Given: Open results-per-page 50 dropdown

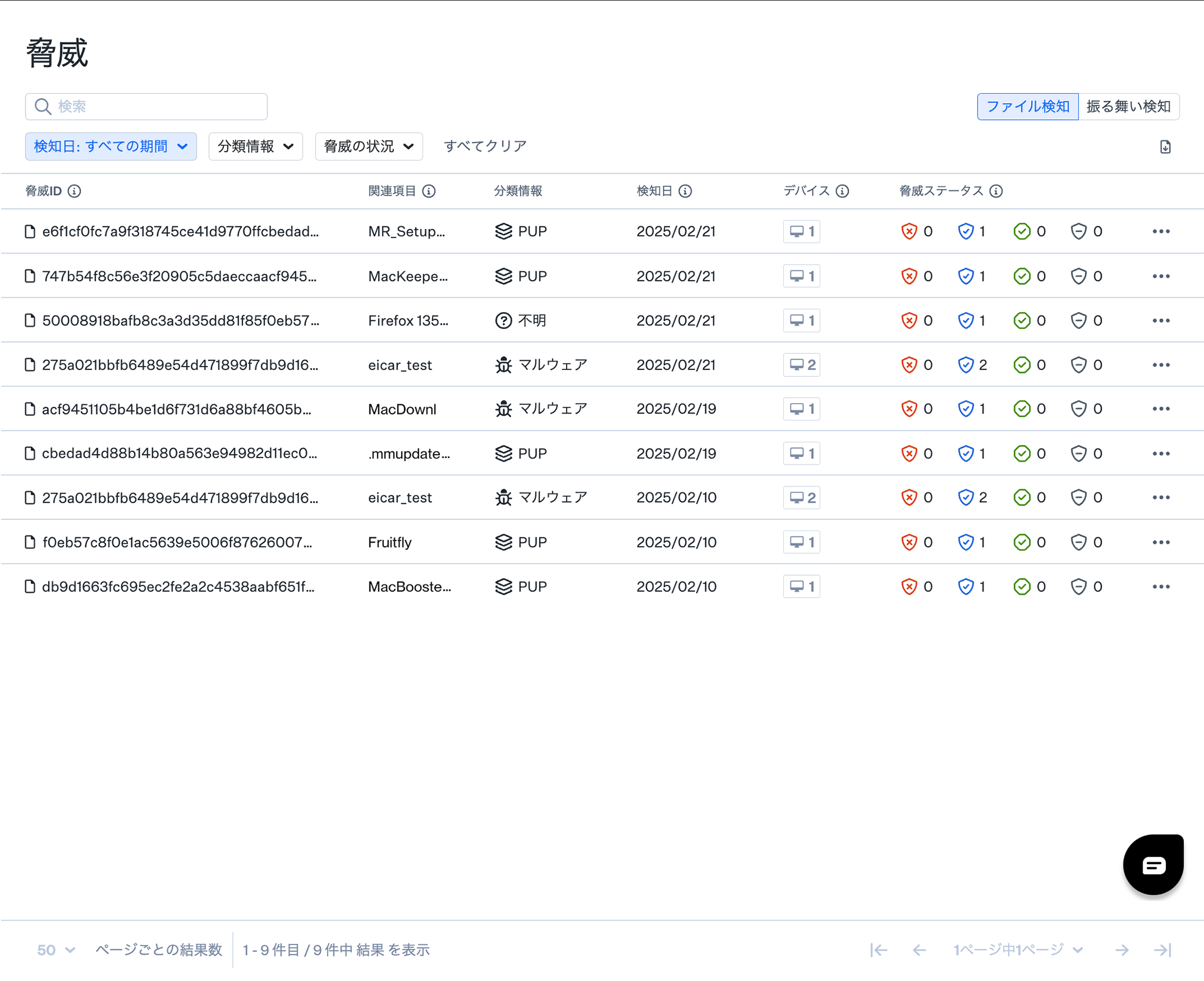Looking at the screenshot, I should [x=56, y=950].
